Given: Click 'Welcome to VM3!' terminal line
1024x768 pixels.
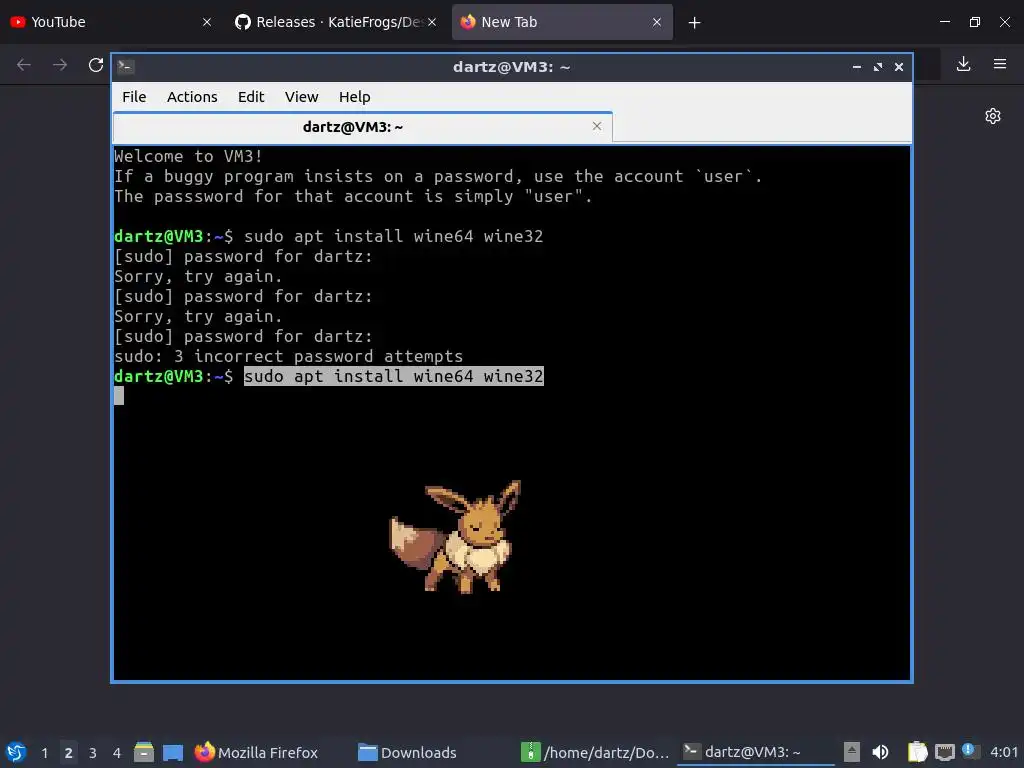Looking at the screenshot, I should click(x=188, y=156).
